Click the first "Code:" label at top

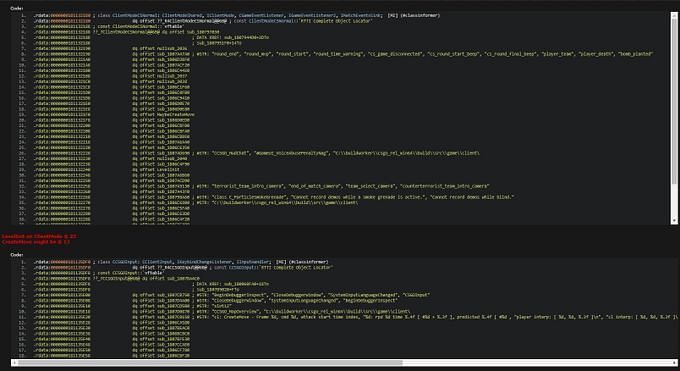tap(17, 8)
